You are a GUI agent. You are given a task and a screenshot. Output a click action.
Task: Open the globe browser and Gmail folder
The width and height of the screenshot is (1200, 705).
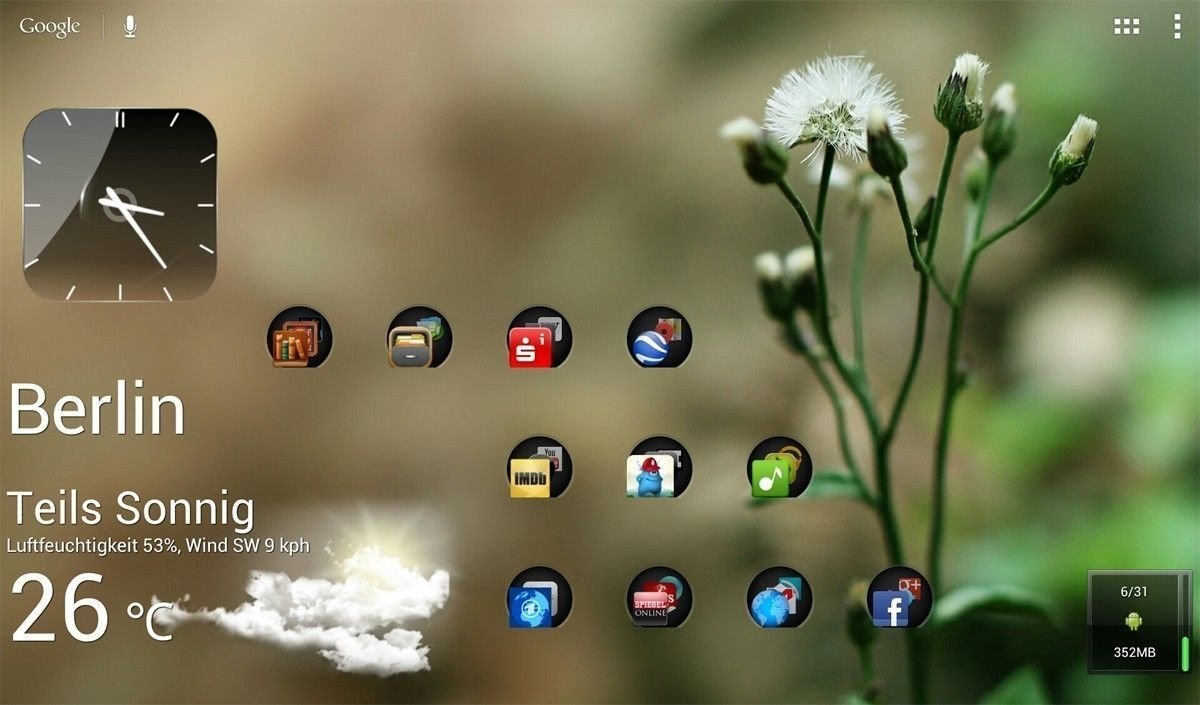(x=779, y=597)
